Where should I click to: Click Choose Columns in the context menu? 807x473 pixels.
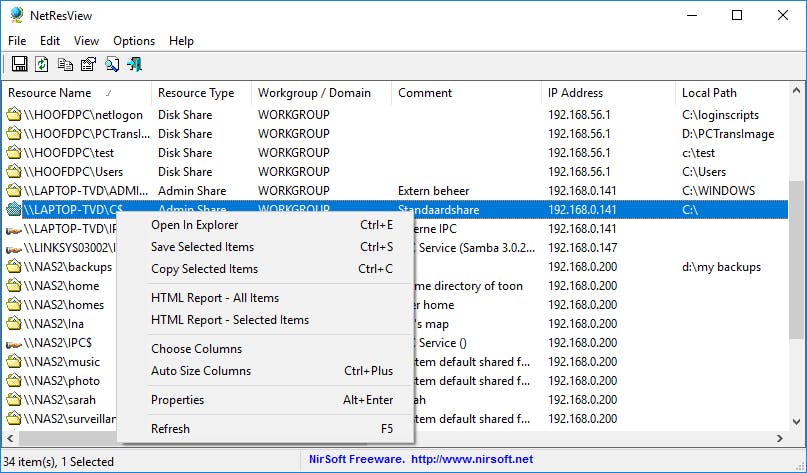(196, 349)
